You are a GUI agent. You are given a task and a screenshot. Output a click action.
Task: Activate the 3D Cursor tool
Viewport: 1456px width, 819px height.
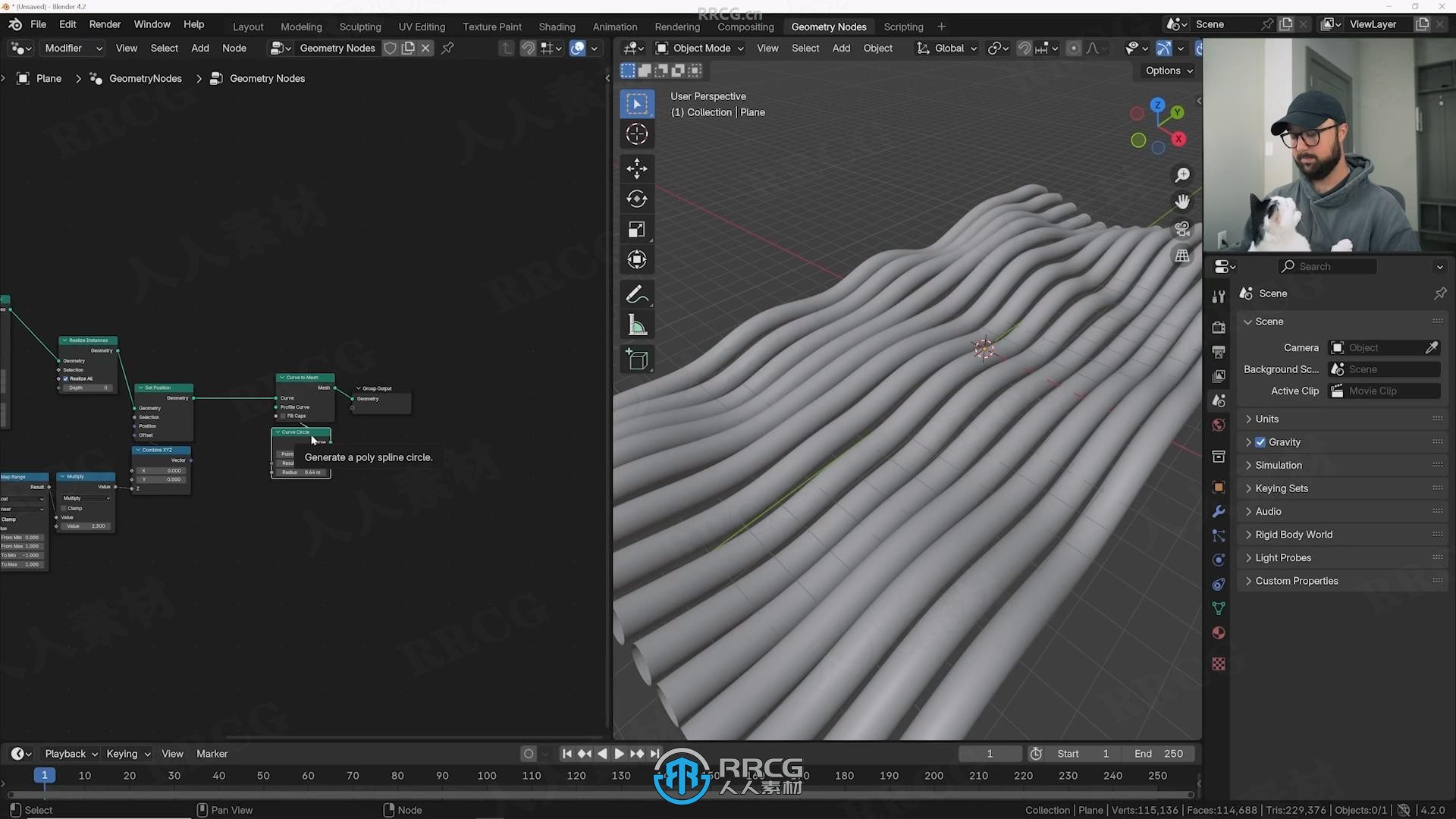click(x=637, y=134)
